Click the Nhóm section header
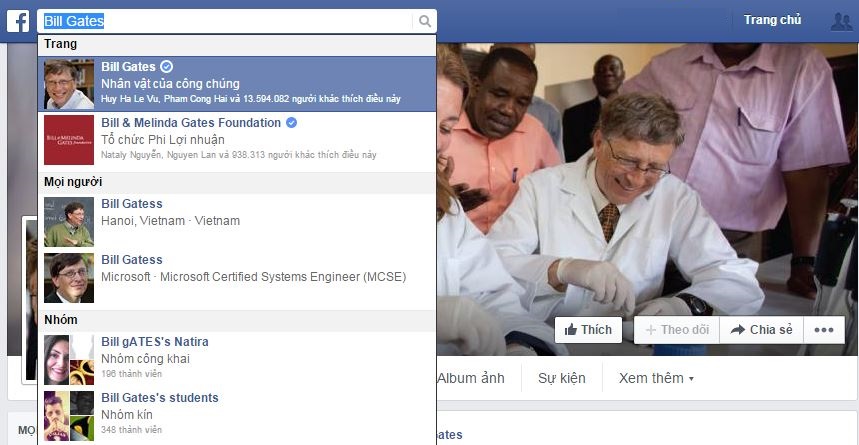 tap(237, 320)
